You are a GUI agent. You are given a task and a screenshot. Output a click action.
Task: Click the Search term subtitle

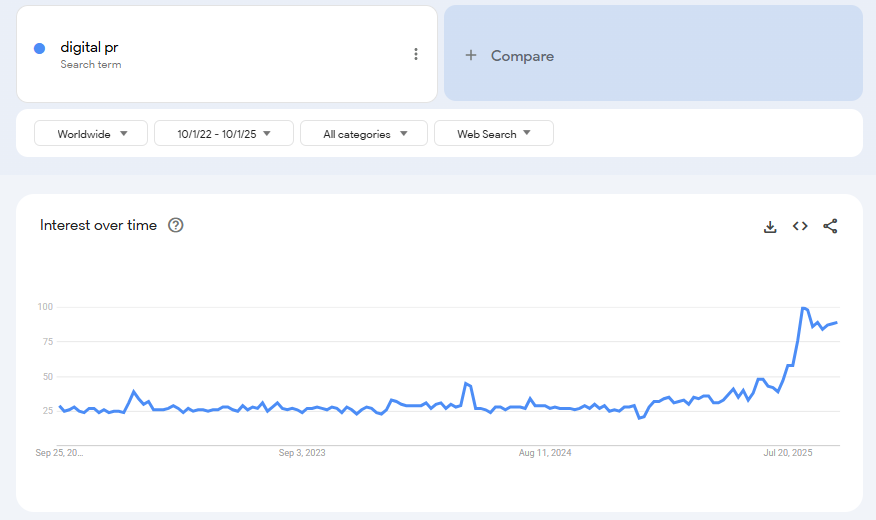(x=90, y=65)
